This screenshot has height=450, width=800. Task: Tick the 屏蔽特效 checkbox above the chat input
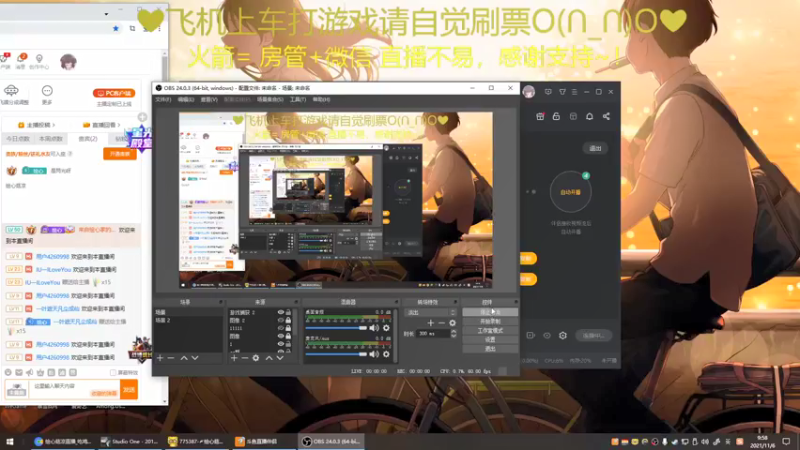pyautogui.click(x=113, y=373)
